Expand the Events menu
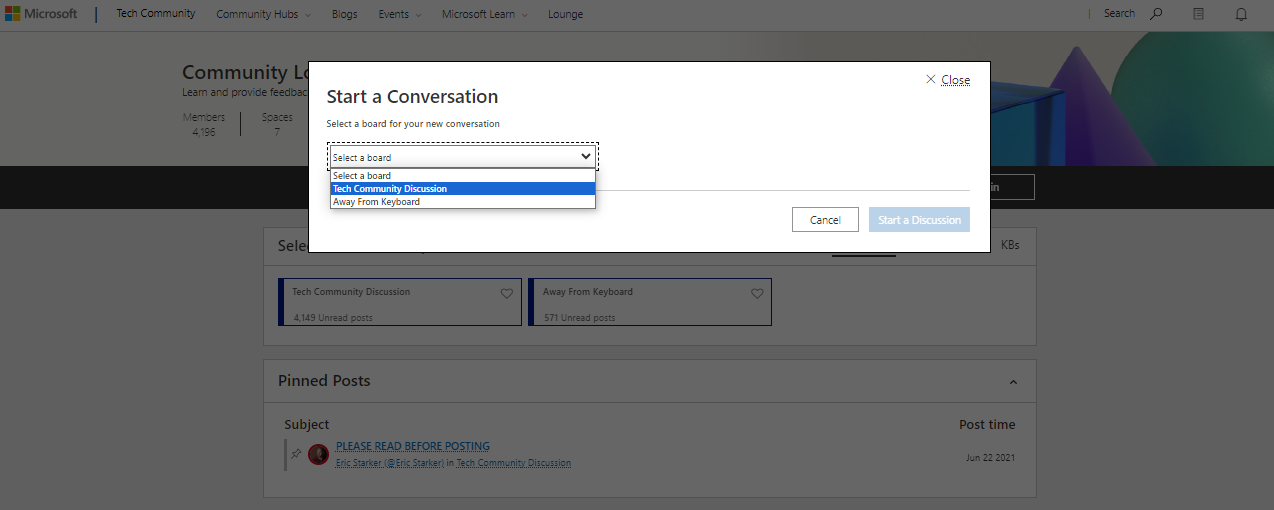 coord(400,15)
